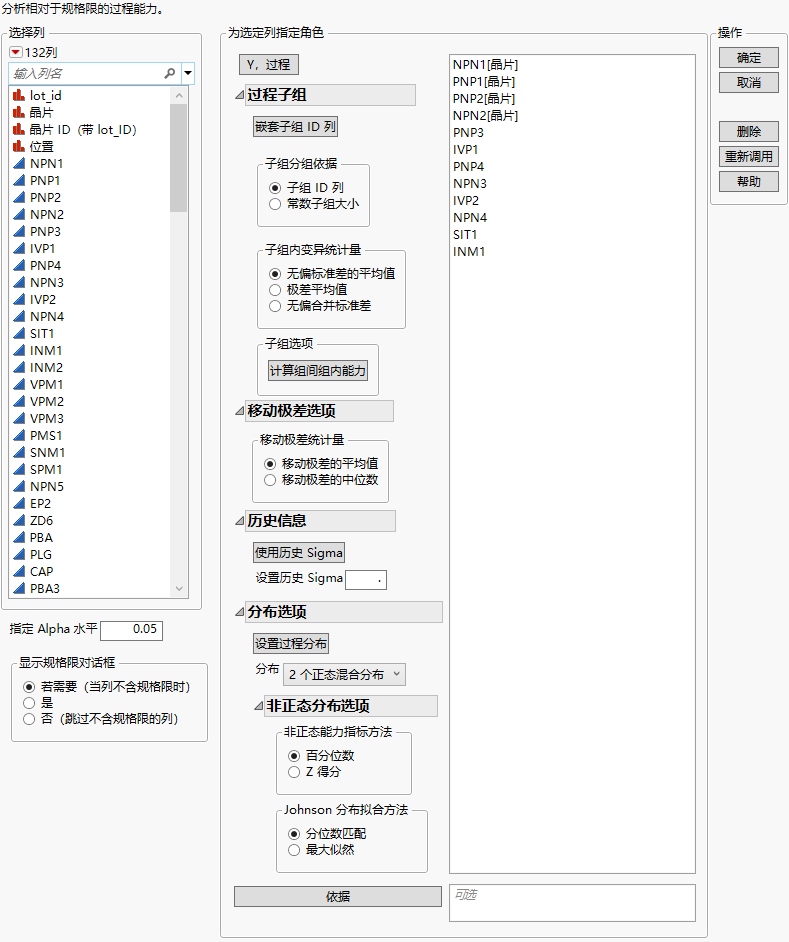Select 移动极差的中位数 radio option
This screenshot has width=789, height=942.
click(270, 480)
